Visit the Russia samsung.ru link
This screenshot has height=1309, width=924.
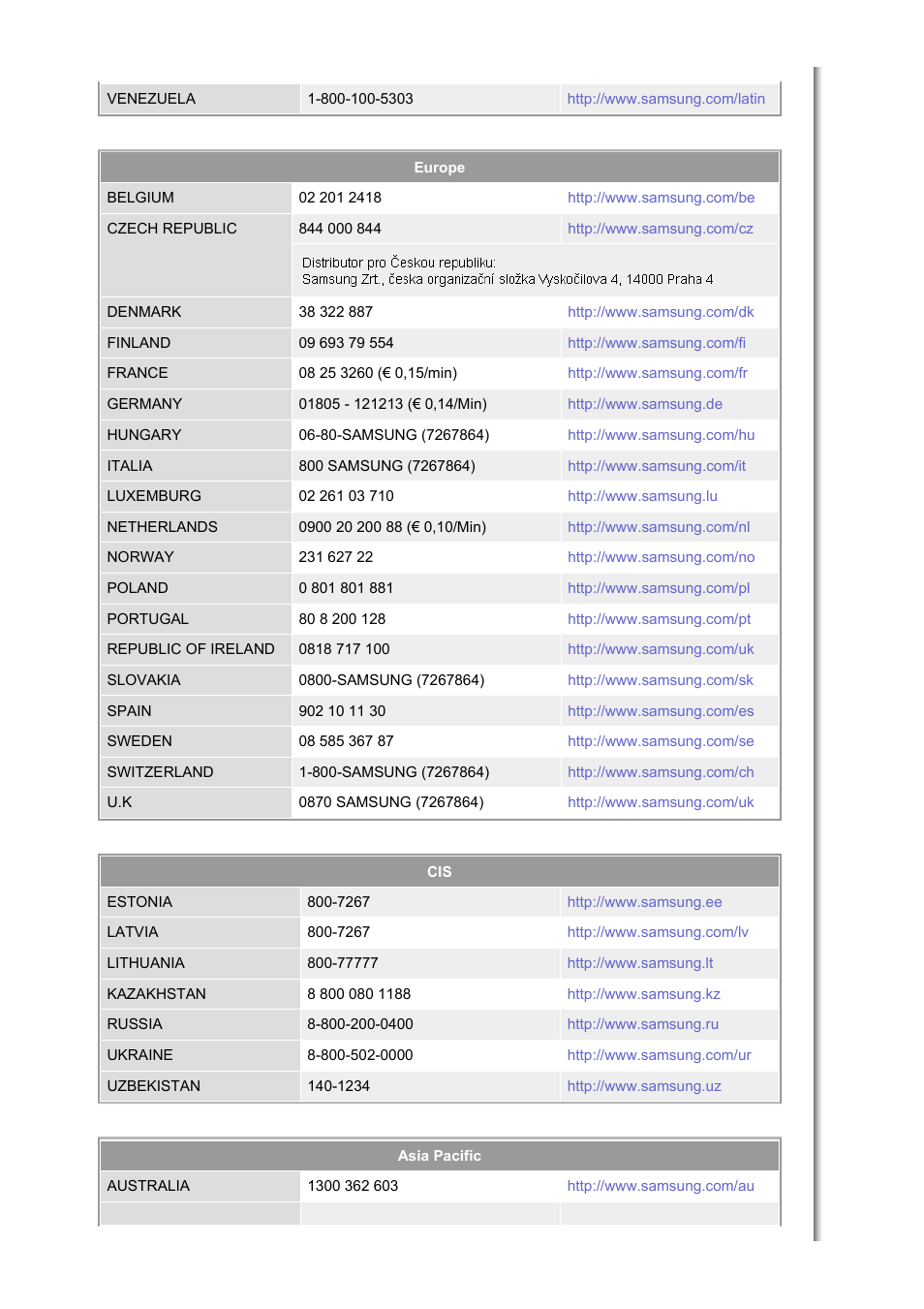click(643, 1024)
